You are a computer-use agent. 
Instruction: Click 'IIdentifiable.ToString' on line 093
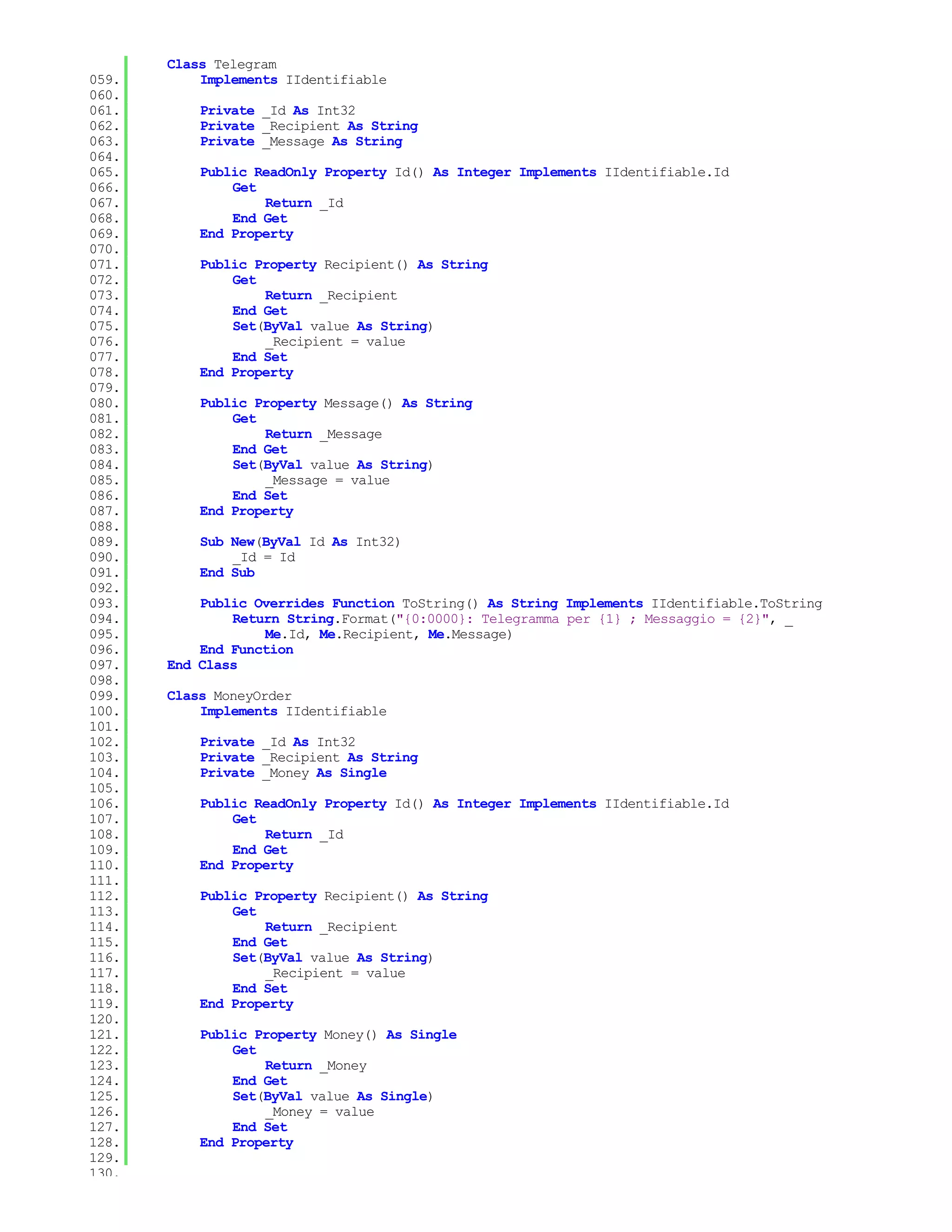pyautogui.click(x=737, y=603)
